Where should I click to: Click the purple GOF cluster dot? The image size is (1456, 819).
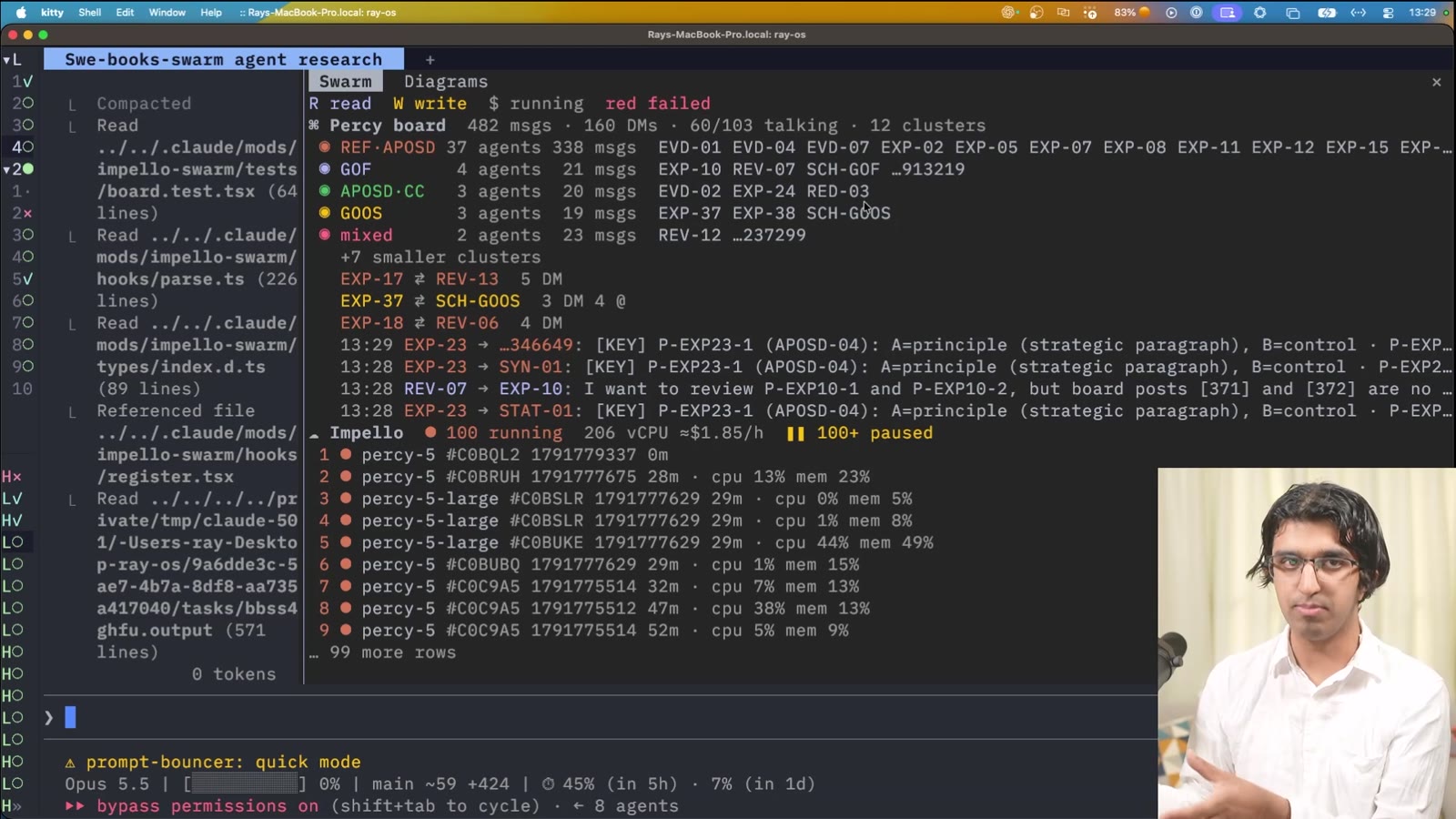325,169
